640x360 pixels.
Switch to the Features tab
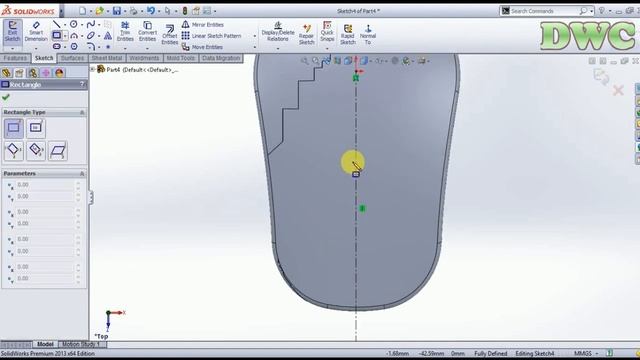point(15,58)
